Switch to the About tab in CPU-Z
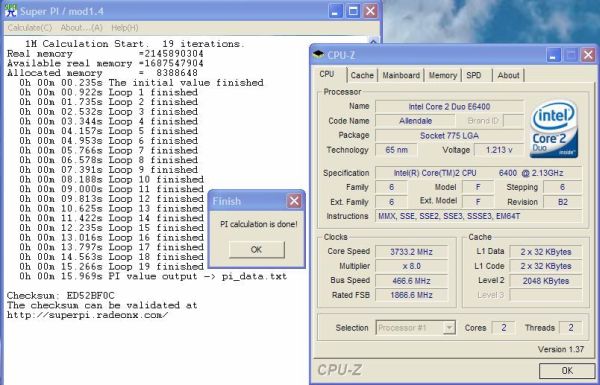 pyautogui.click(x=508, y=75)
